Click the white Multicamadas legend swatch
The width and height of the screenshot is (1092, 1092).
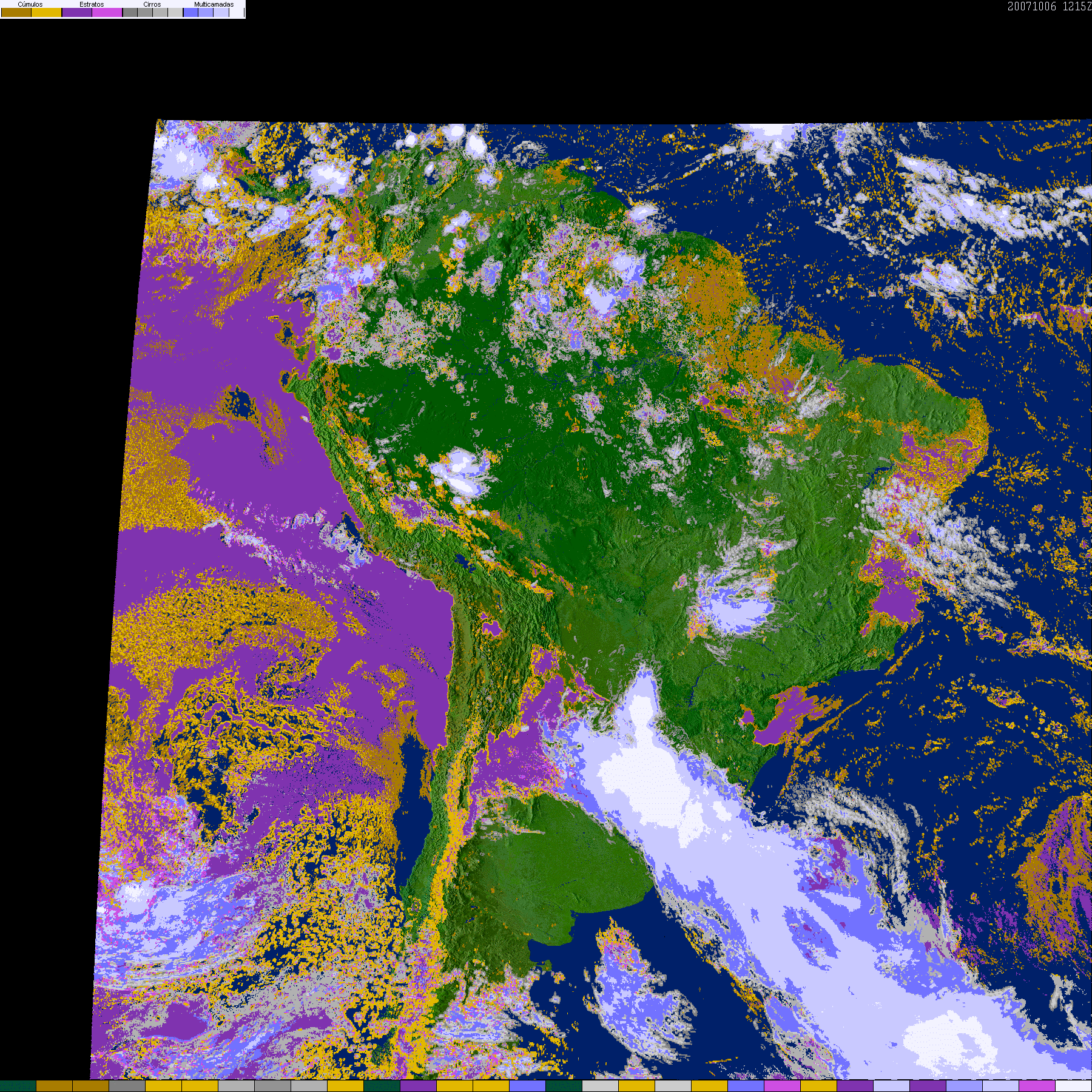(x=237, y=12)
